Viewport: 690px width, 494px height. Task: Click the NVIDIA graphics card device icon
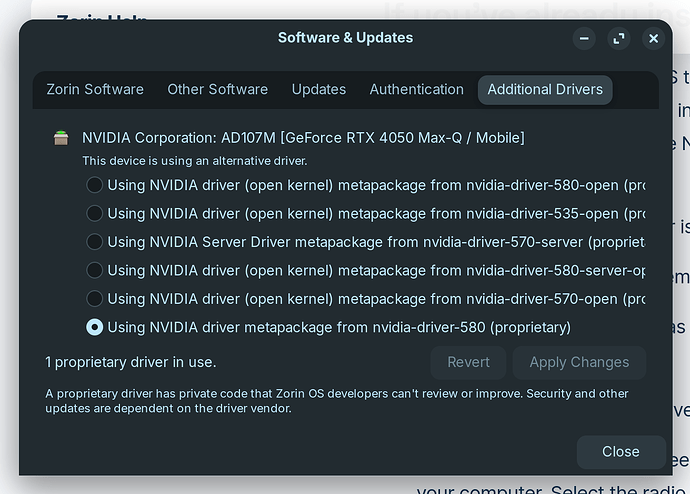(x=62, y=138)
